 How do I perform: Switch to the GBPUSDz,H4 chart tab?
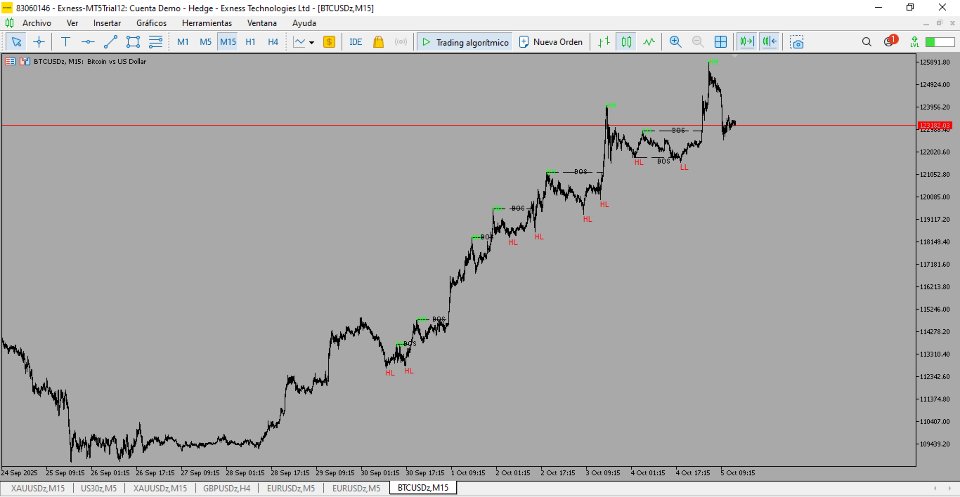[x=227, y=488]
